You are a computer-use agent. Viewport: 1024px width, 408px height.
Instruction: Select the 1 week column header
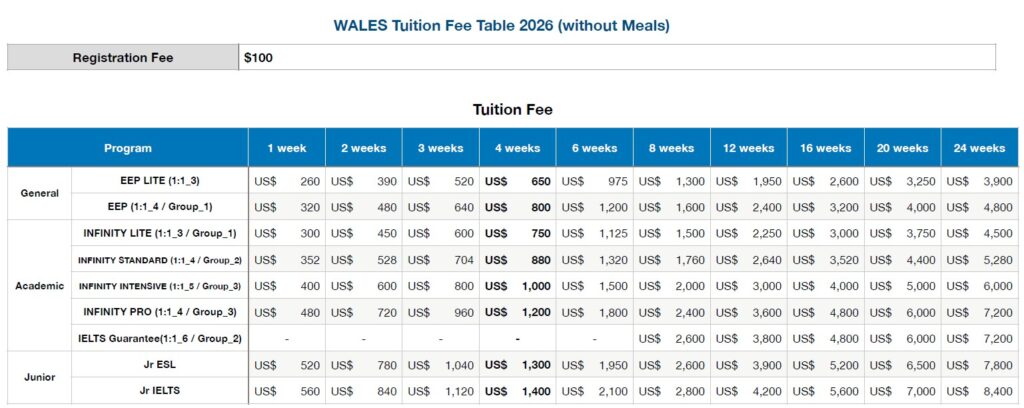(x=287, y=148)
